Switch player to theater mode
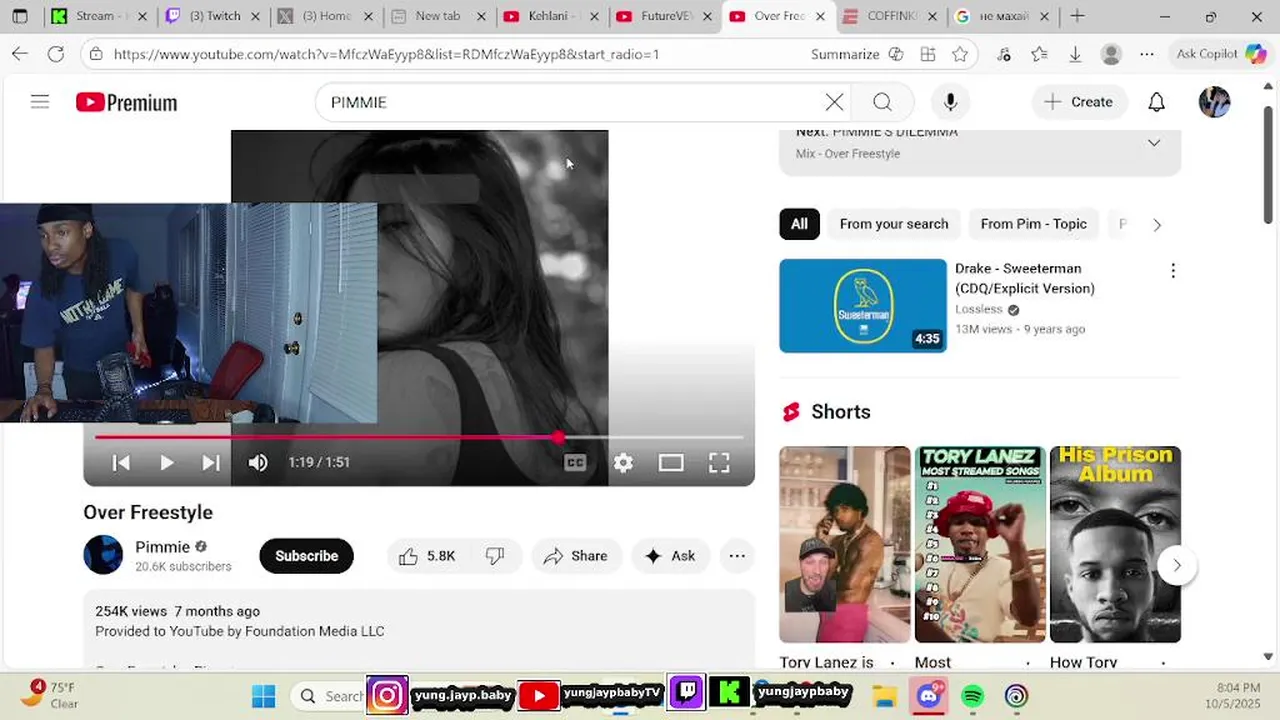Viewport: 1280px width, 720px height. click(x=671, y=462)
